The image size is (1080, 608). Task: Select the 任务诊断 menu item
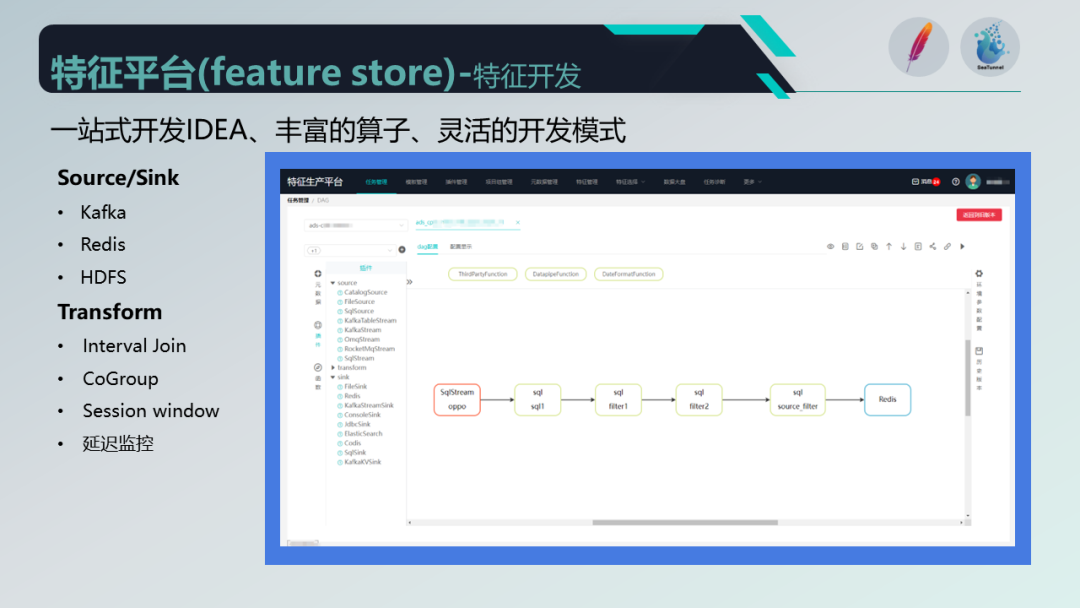click(x=714, y=182)
